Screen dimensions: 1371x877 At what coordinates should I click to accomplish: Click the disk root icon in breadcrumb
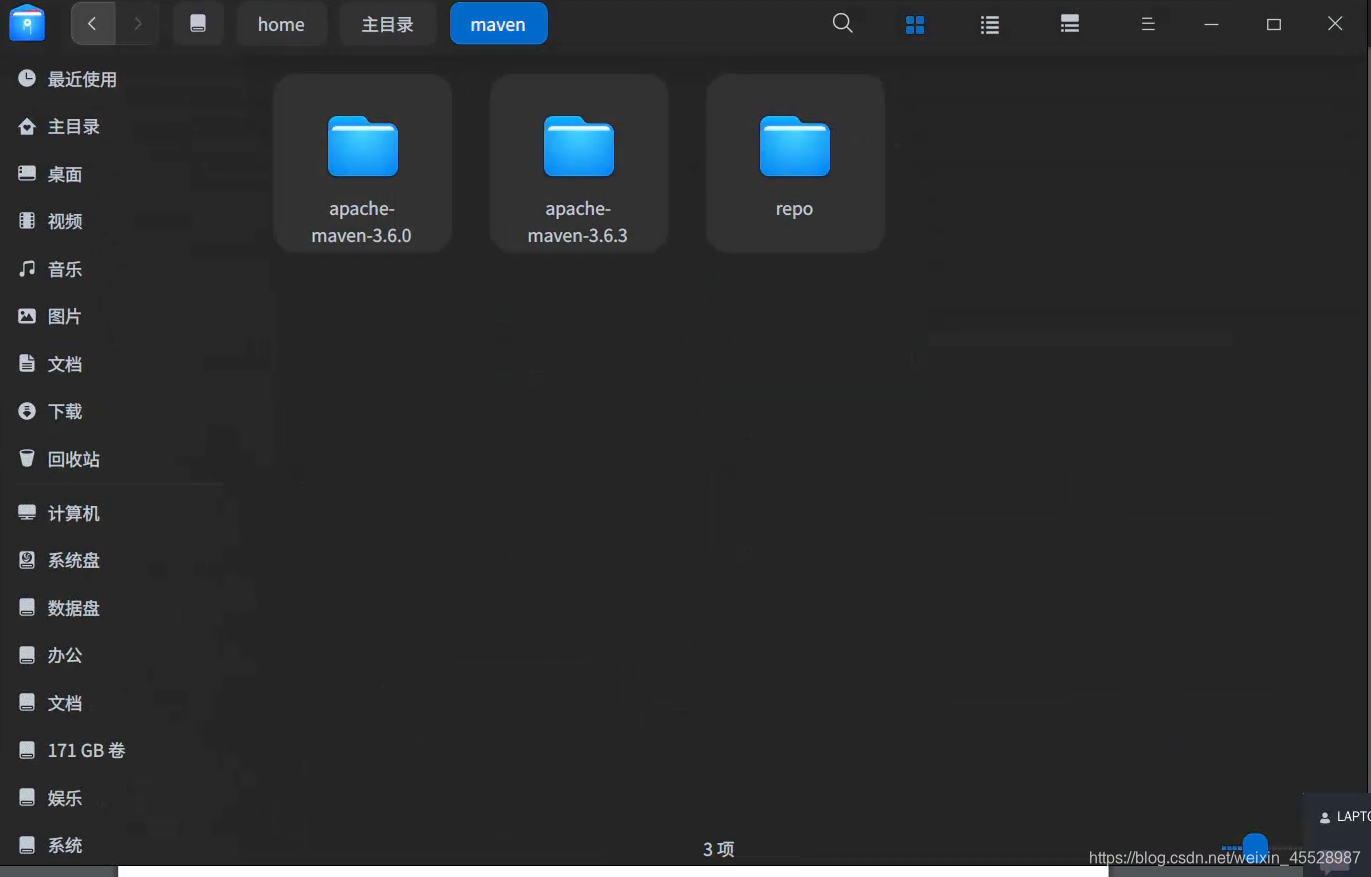(x=198, y=24)
